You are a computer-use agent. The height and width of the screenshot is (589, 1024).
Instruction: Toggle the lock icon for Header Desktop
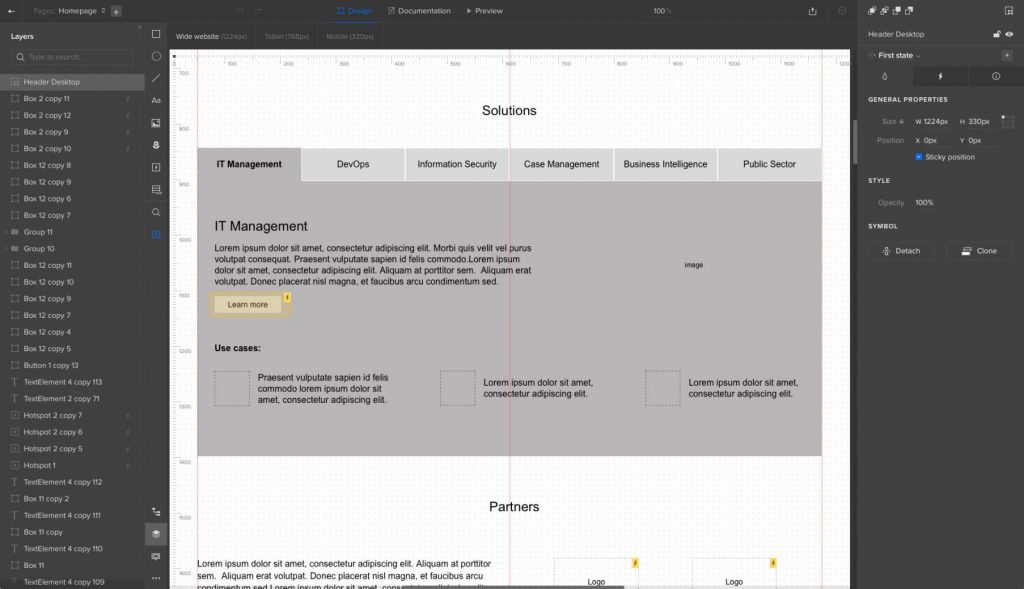click(997, 34)
